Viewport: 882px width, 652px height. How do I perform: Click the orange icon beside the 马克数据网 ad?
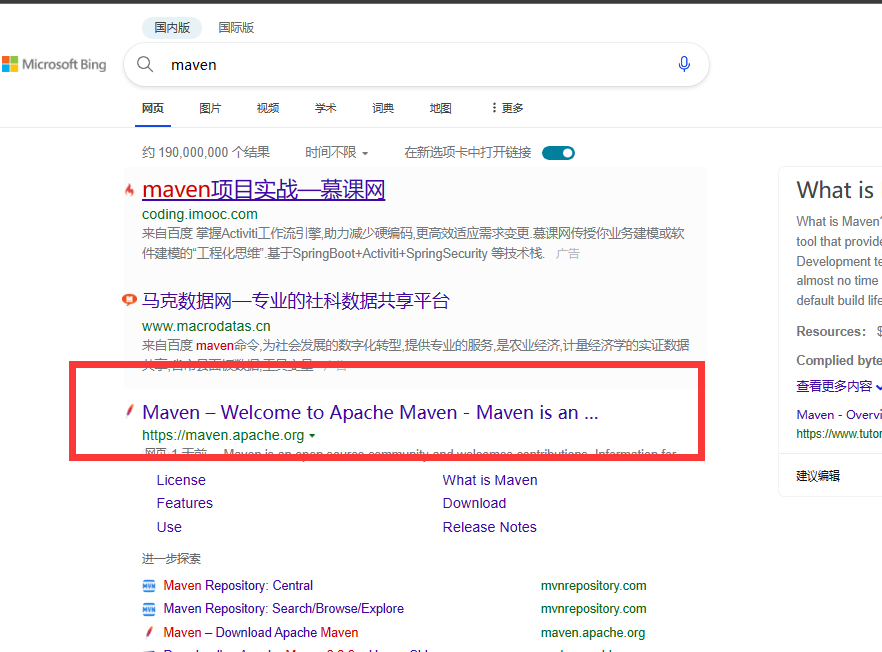coord(129,300)
